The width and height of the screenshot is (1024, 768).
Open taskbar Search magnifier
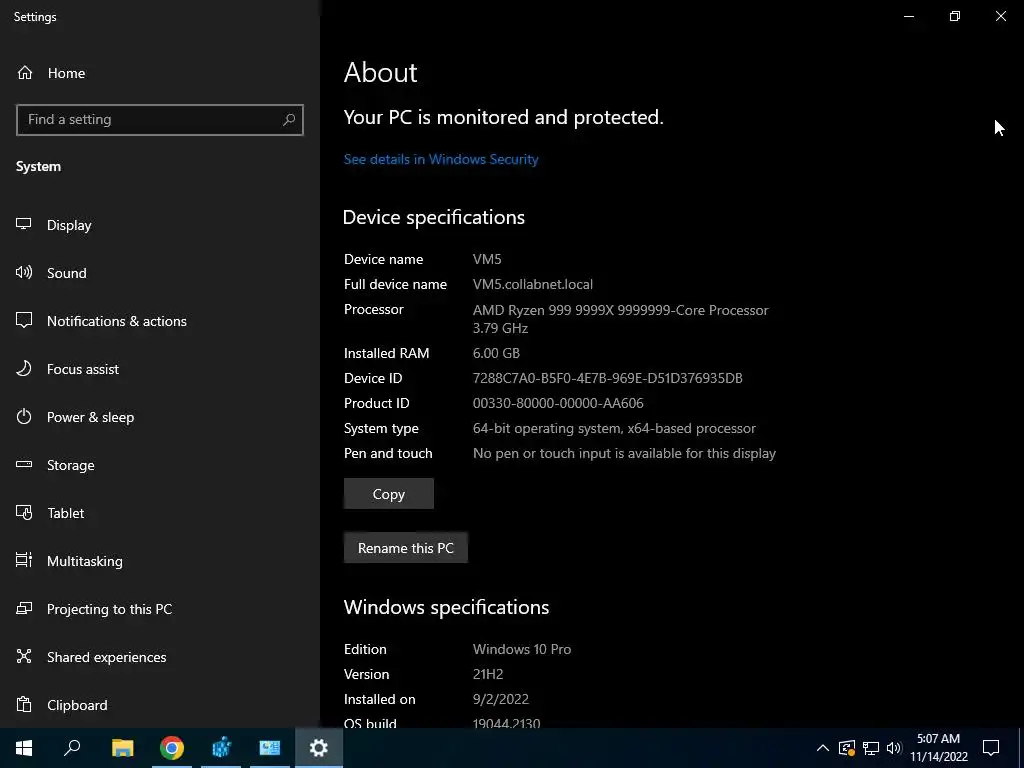[72, 748]
